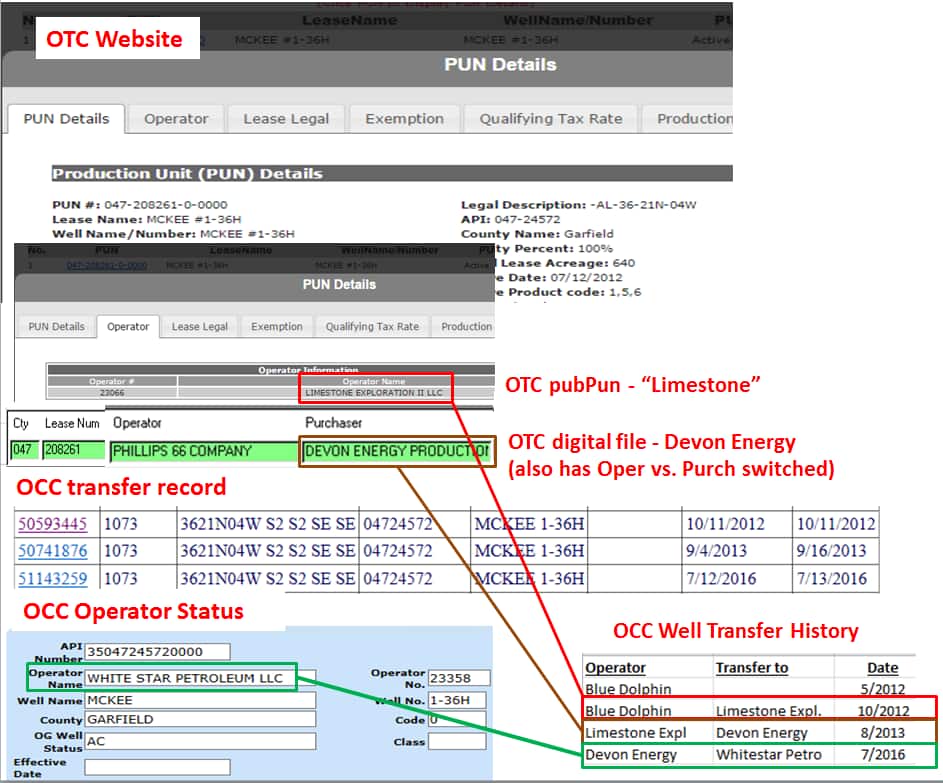This screenshot has height=783, width=943.
Task: Open transfer record link 50593445
Action: 52,524
